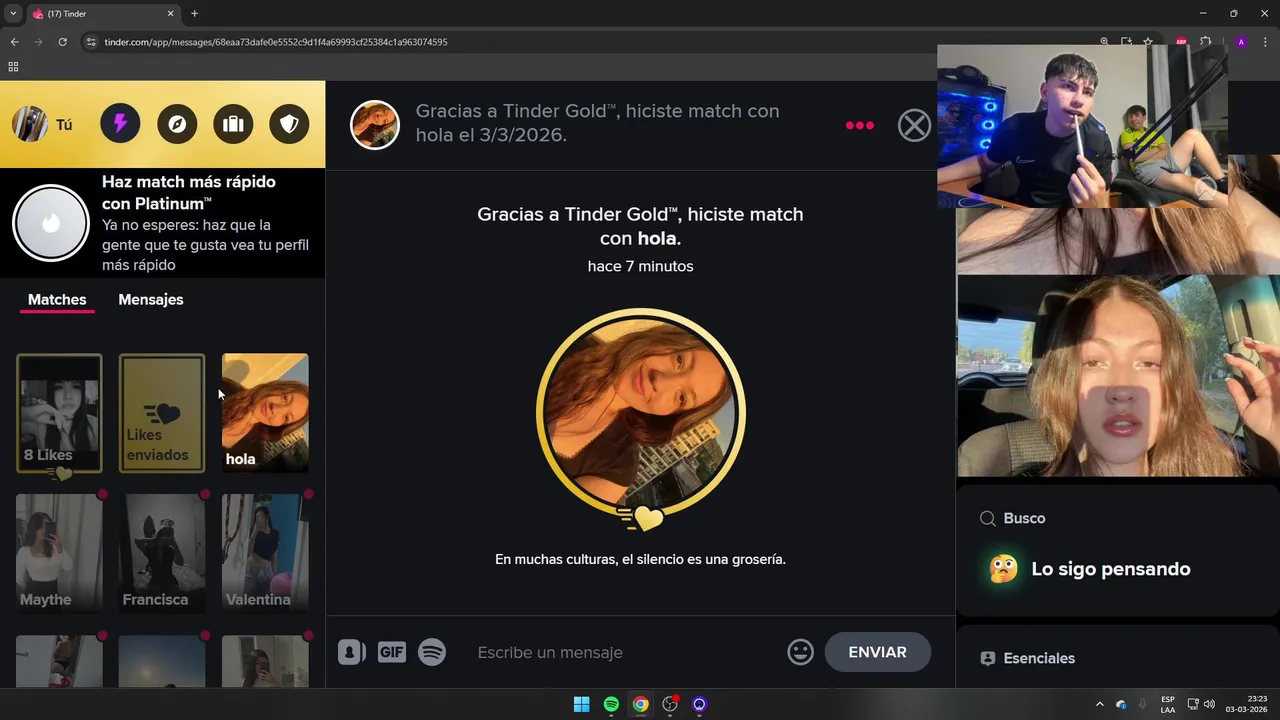Open Spotify from the taskbar

pyautogui.click(x=611, y=704)
